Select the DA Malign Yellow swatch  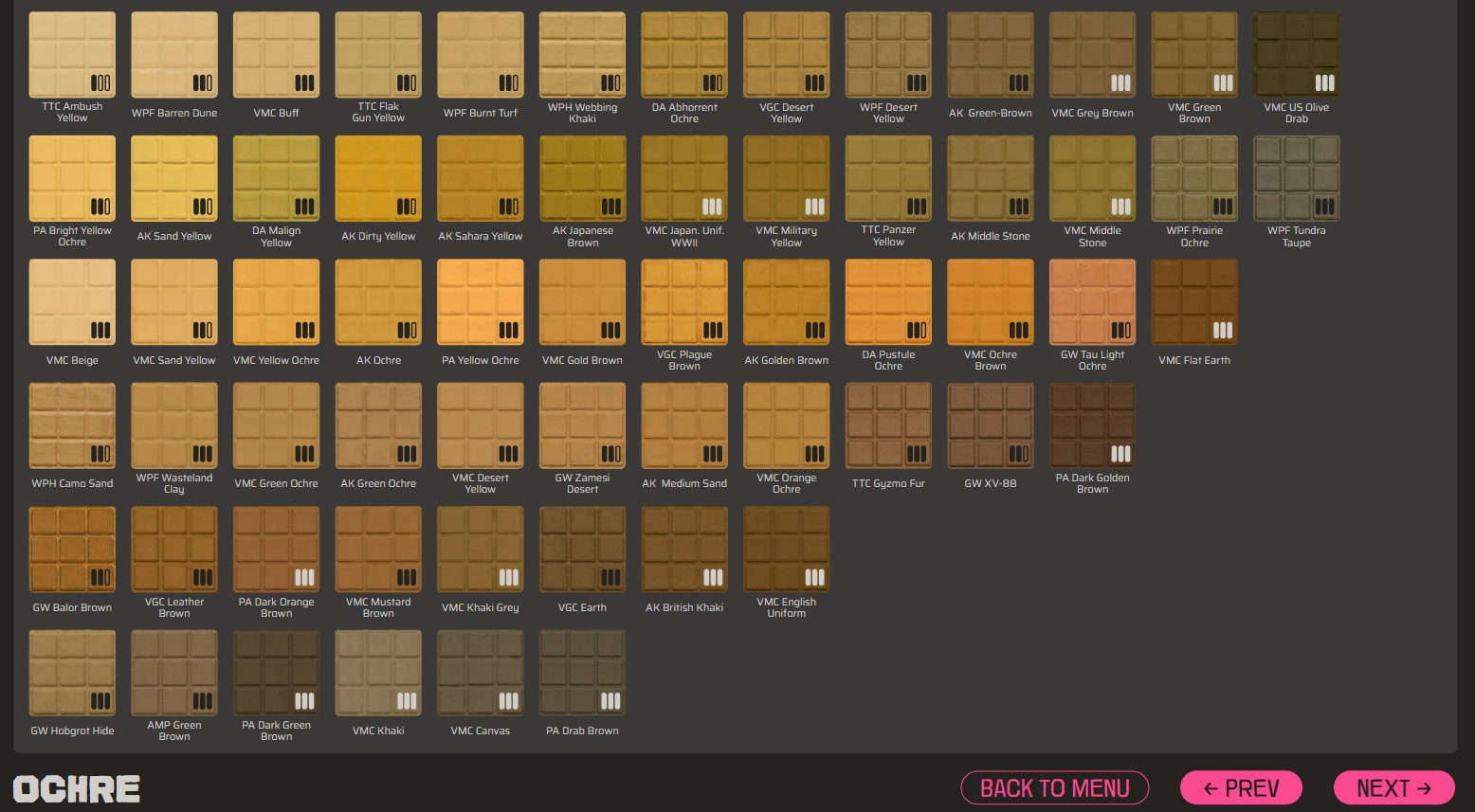tap(276, 179)
